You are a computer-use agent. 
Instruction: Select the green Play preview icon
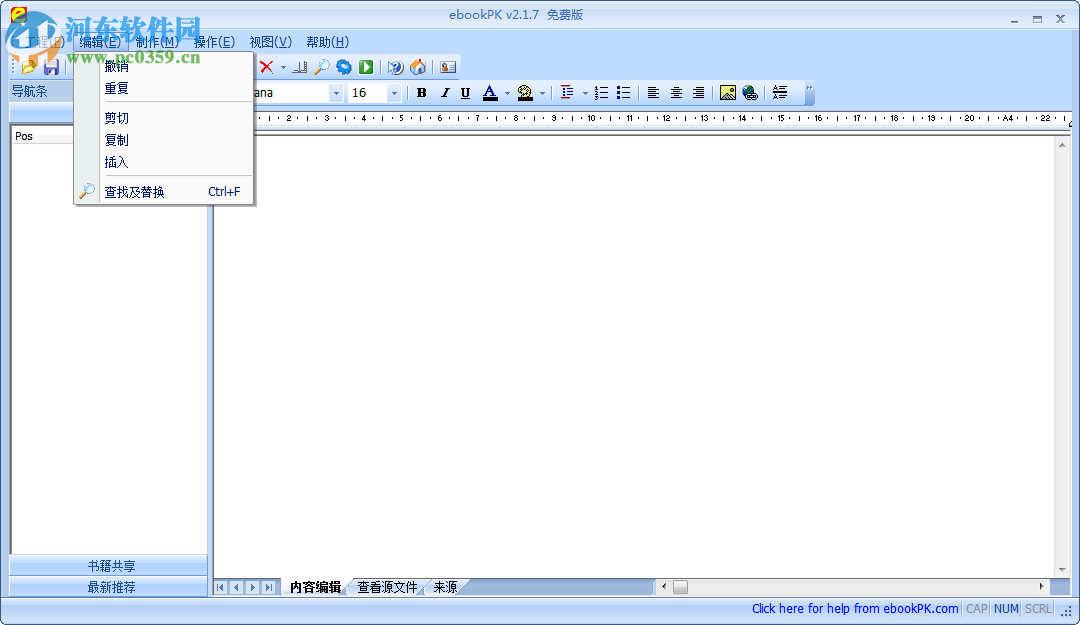365,66
